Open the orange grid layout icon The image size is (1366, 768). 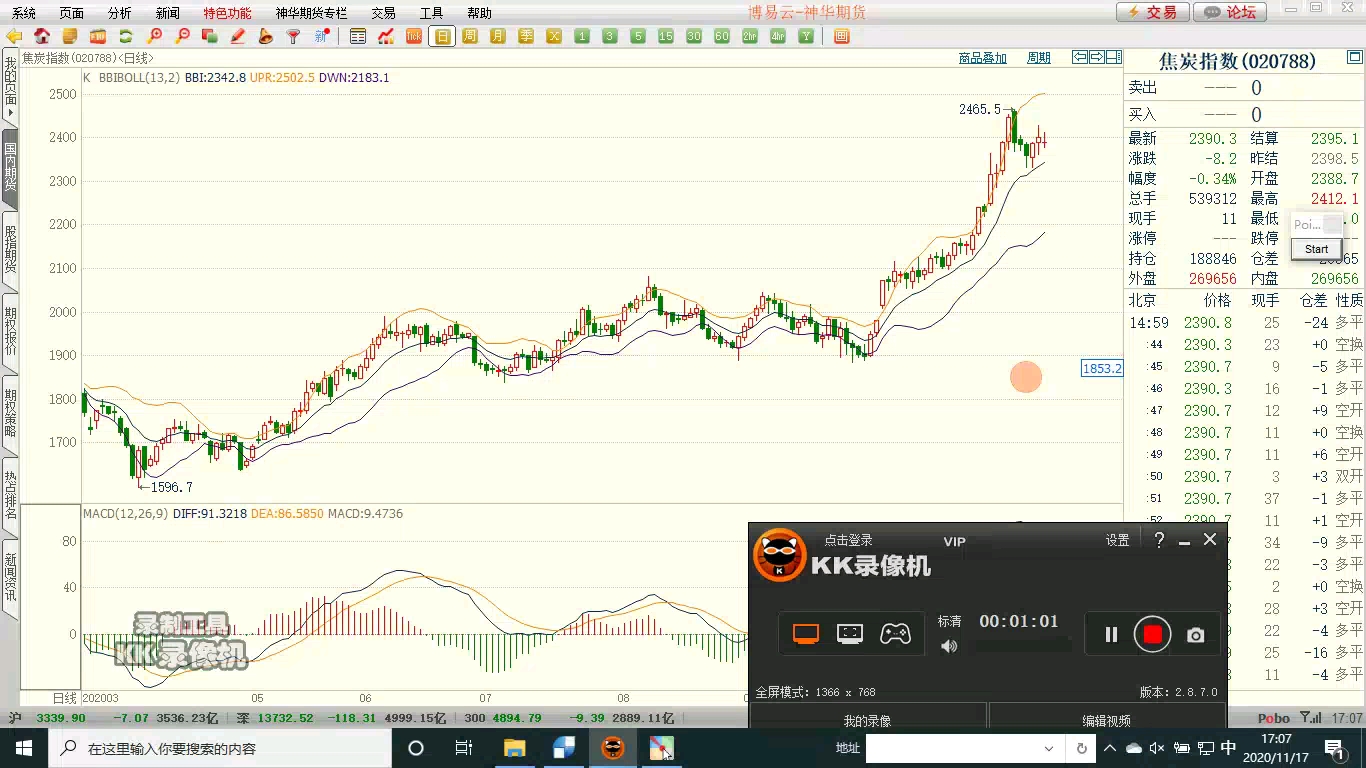842,36
